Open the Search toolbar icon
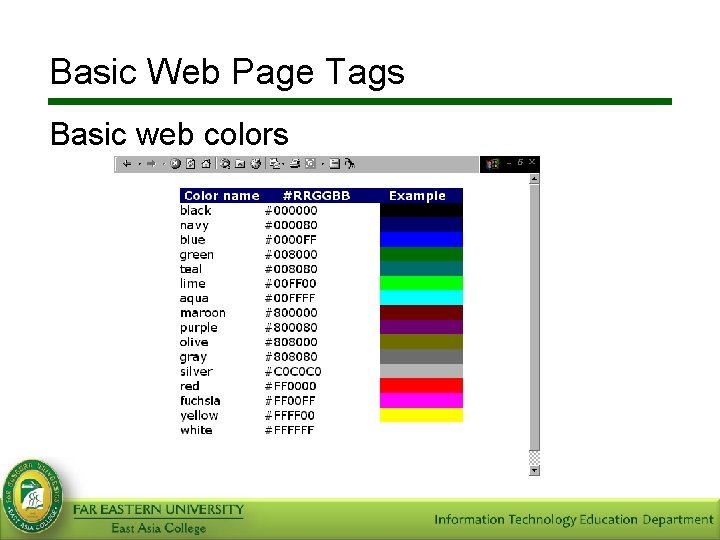This screenshot has width=720, height=540. [225, 163]
